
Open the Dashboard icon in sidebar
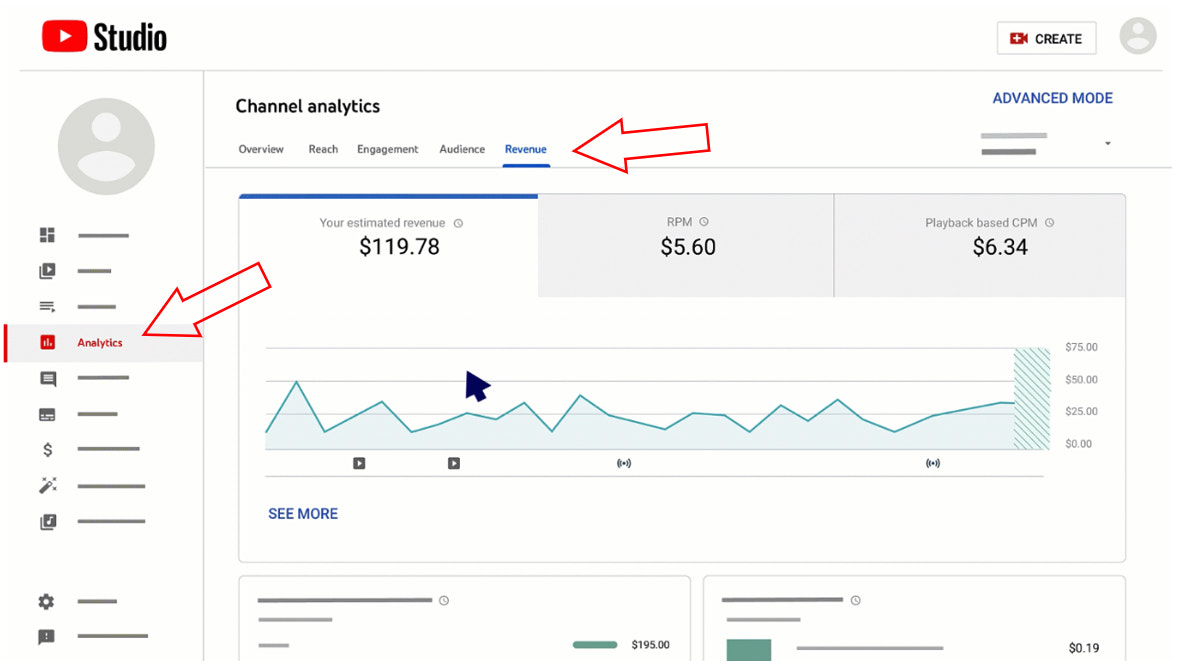pos(47,235)
